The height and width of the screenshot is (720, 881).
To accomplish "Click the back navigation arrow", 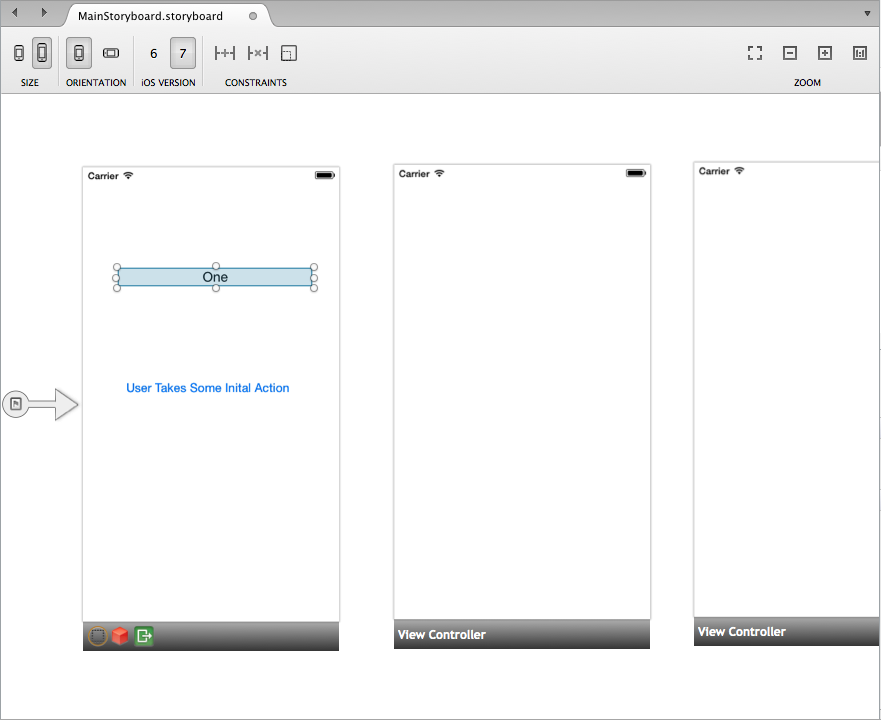I will tap(14, 13).
